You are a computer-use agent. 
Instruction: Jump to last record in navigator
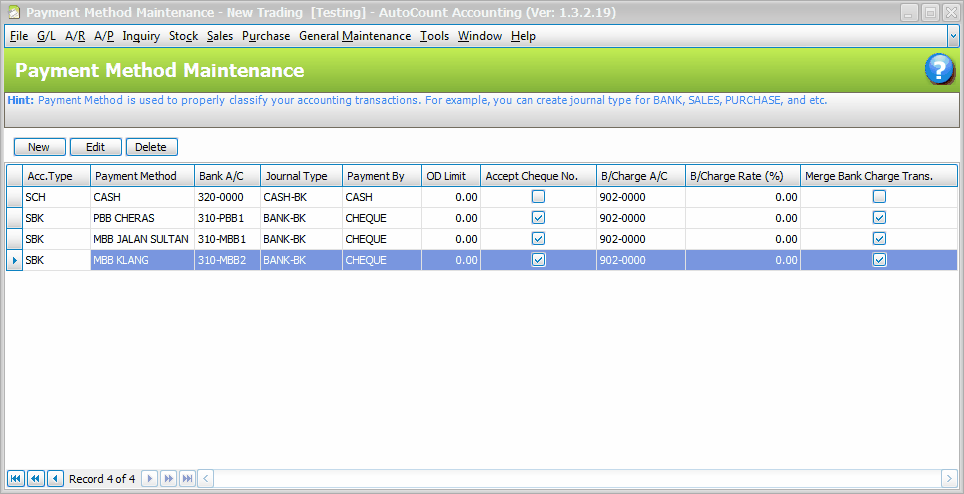pyautogui.click(x=187, y=479)
